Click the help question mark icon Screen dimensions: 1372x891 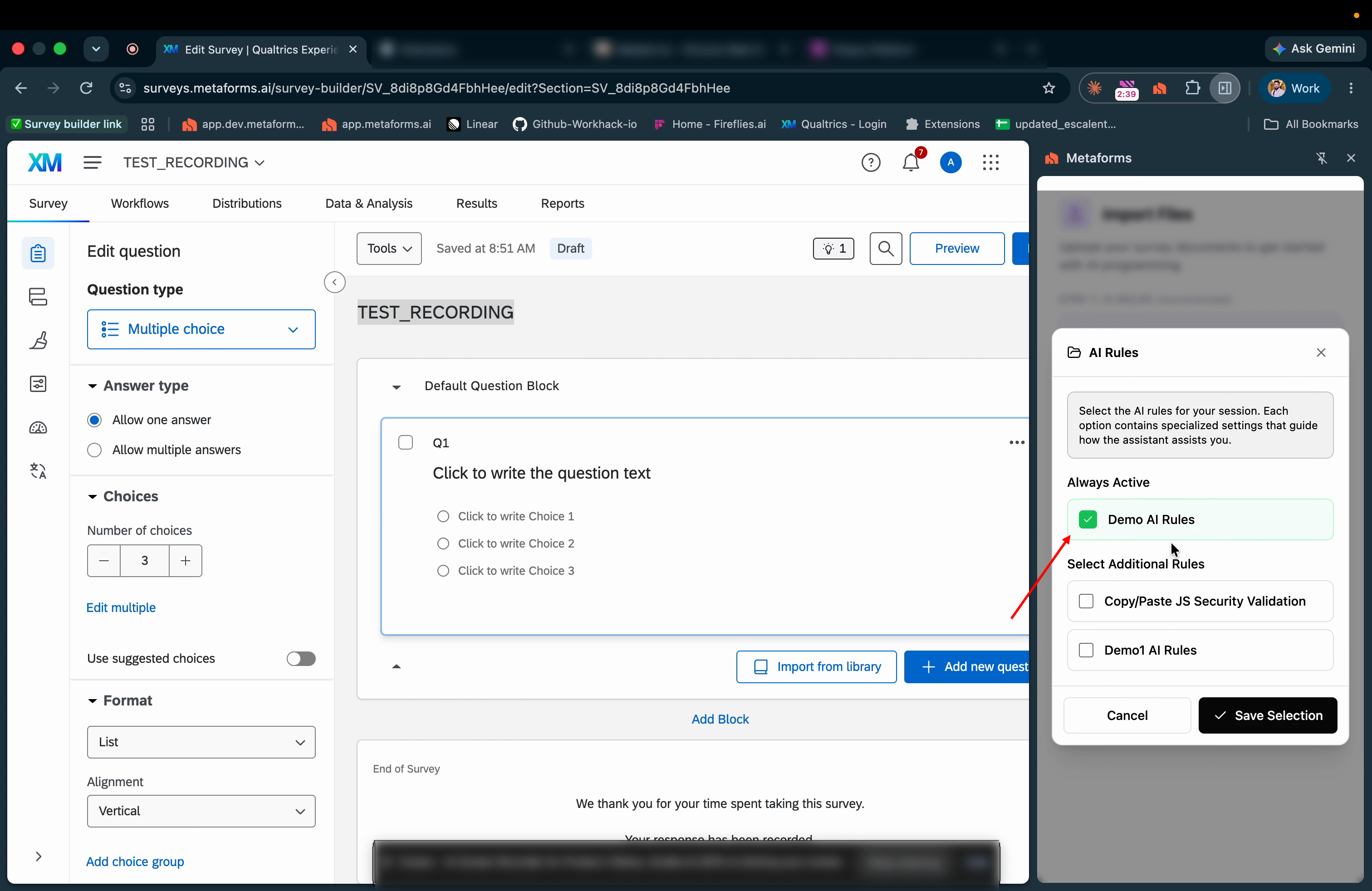point(871,162)
